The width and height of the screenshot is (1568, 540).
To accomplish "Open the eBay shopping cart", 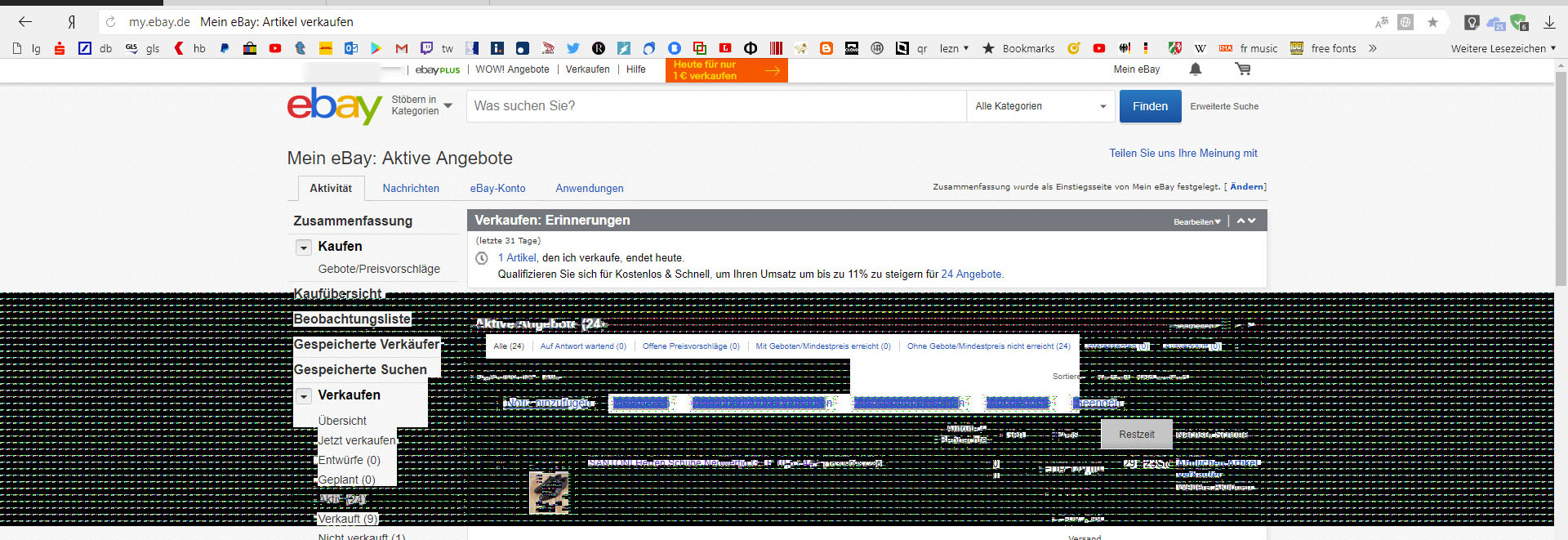I will pos(1243,69).
